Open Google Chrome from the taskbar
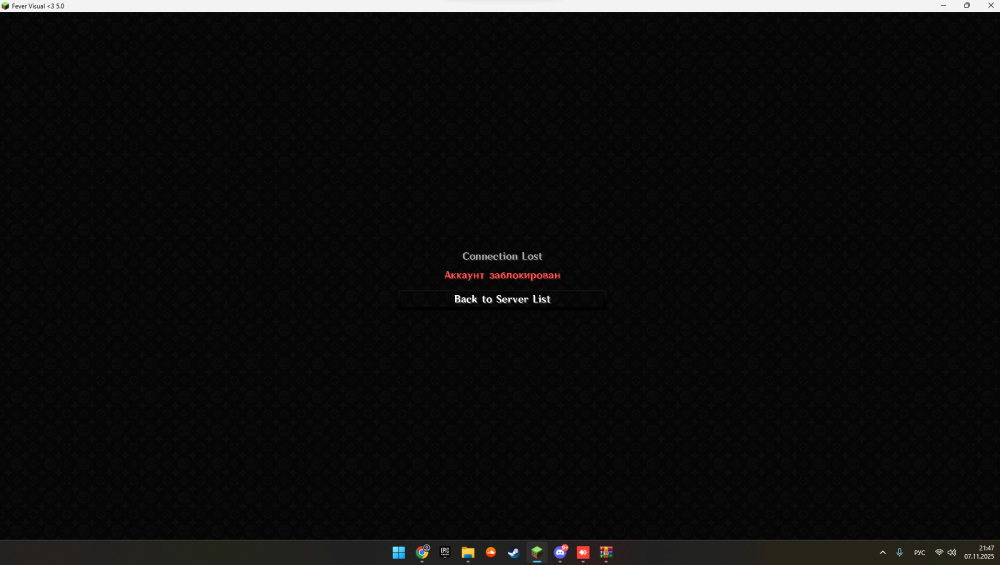 coord(422,552)
